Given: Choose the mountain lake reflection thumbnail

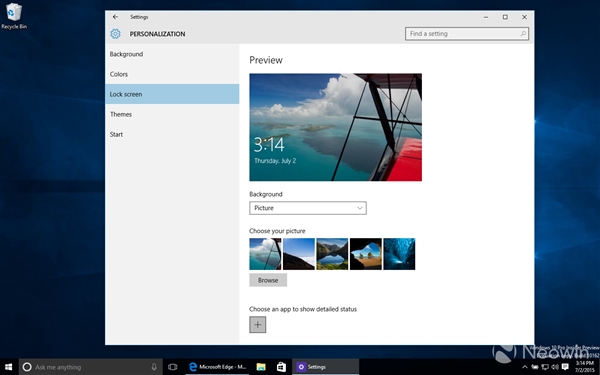Looking at the screenshot, I should [332, 254].
